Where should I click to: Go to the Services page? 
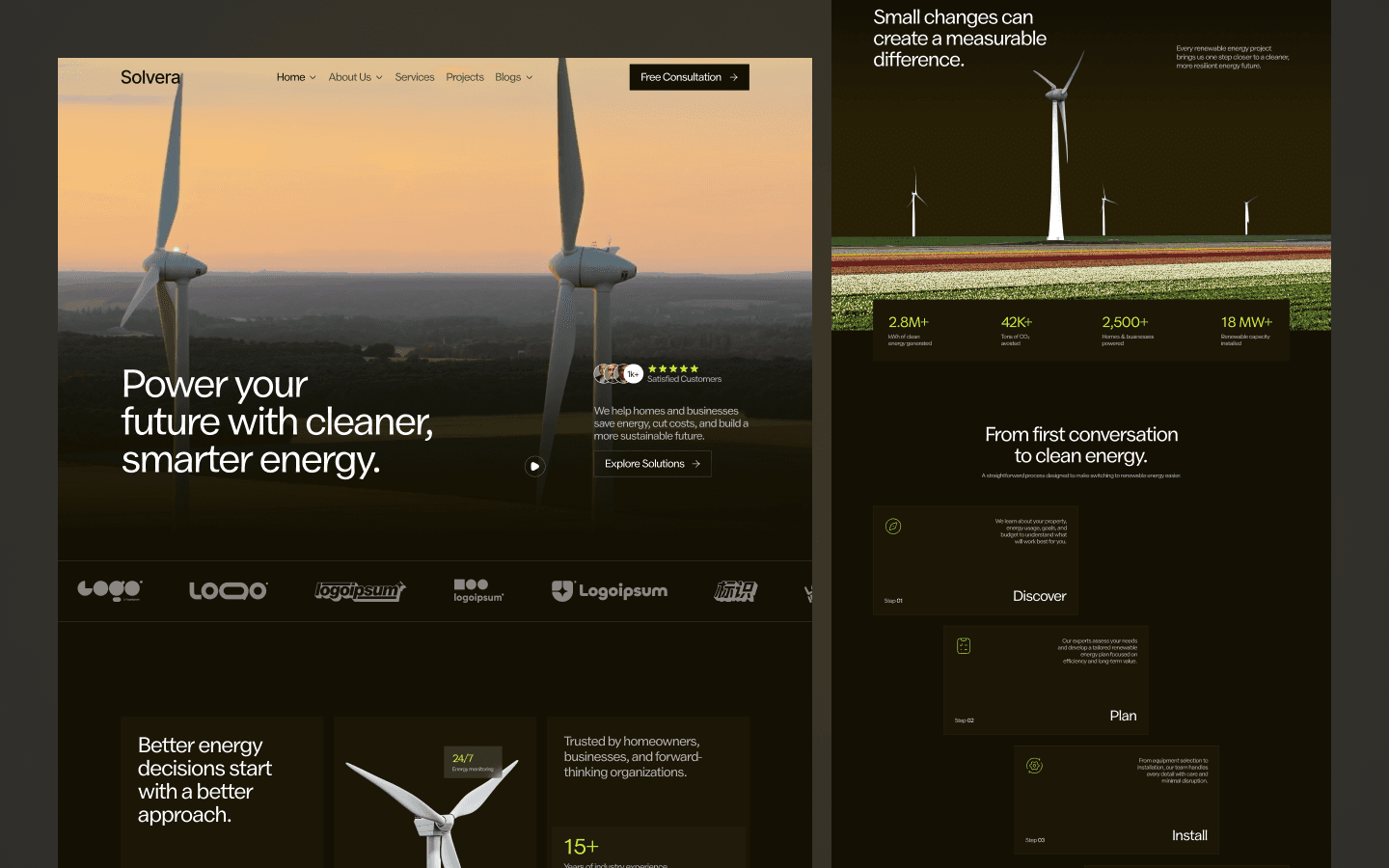pos(415,77)
